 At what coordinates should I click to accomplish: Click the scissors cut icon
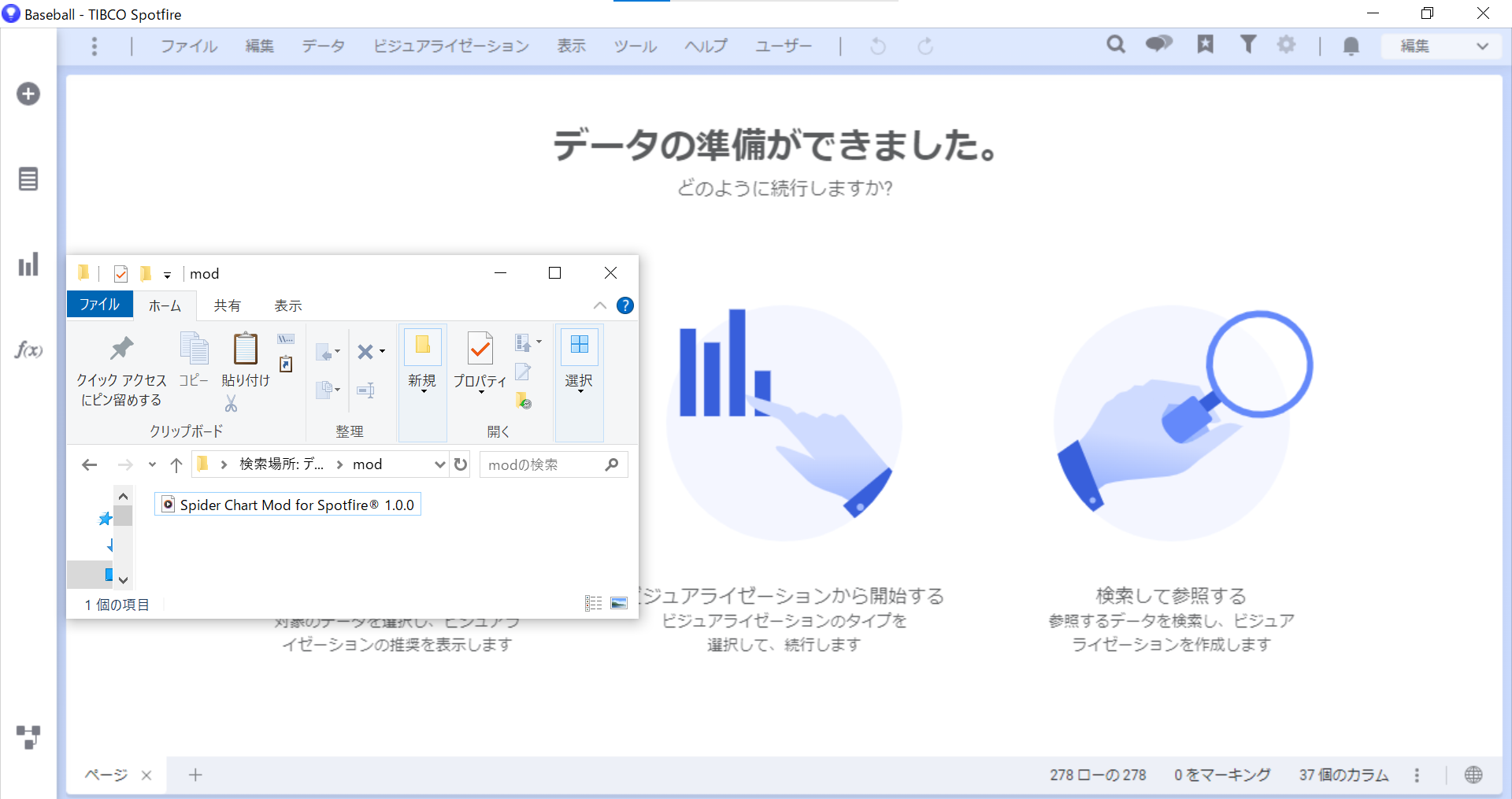click(x=231, y=404)
